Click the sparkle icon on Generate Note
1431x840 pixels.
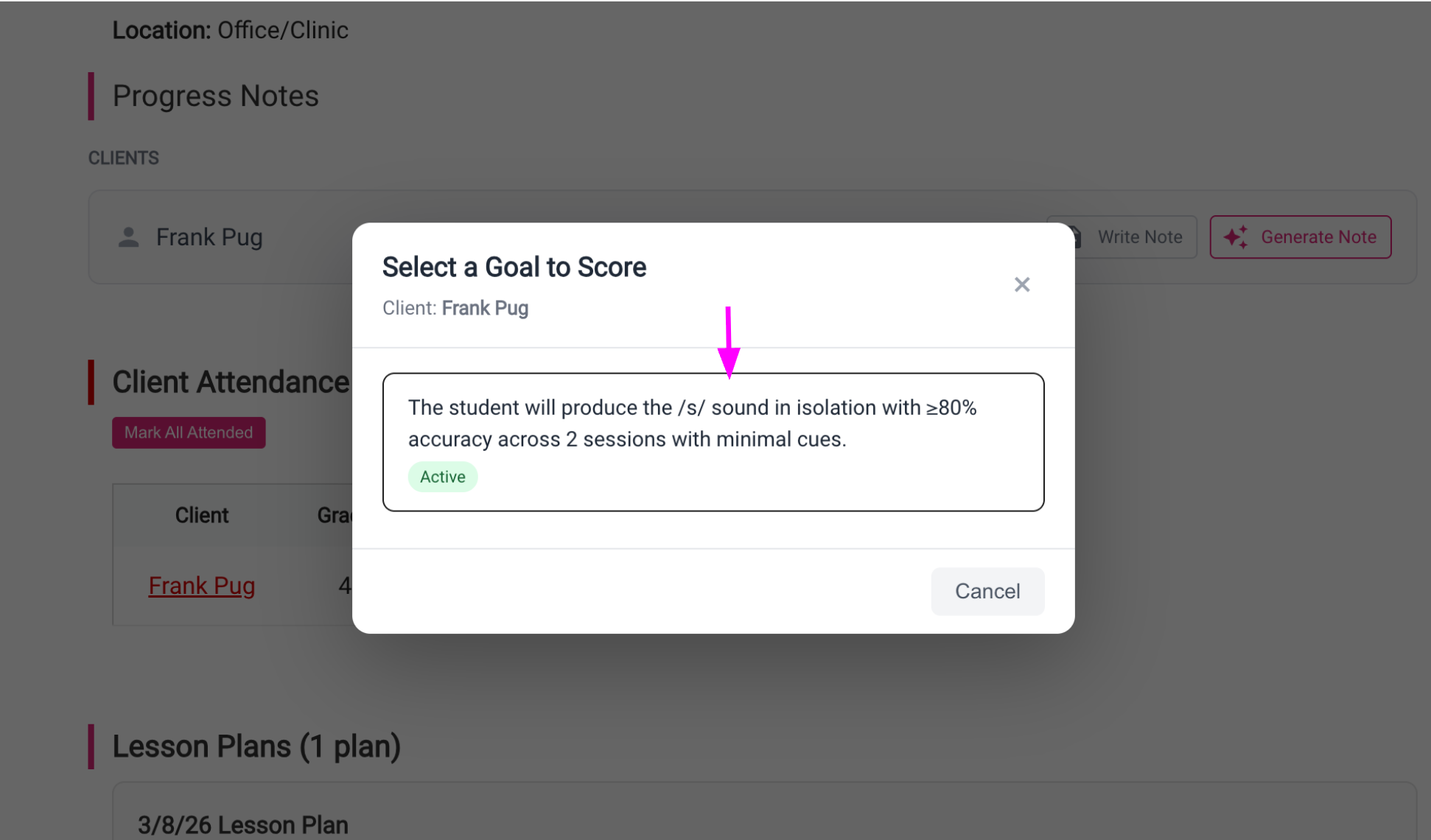pos(1236,237)
